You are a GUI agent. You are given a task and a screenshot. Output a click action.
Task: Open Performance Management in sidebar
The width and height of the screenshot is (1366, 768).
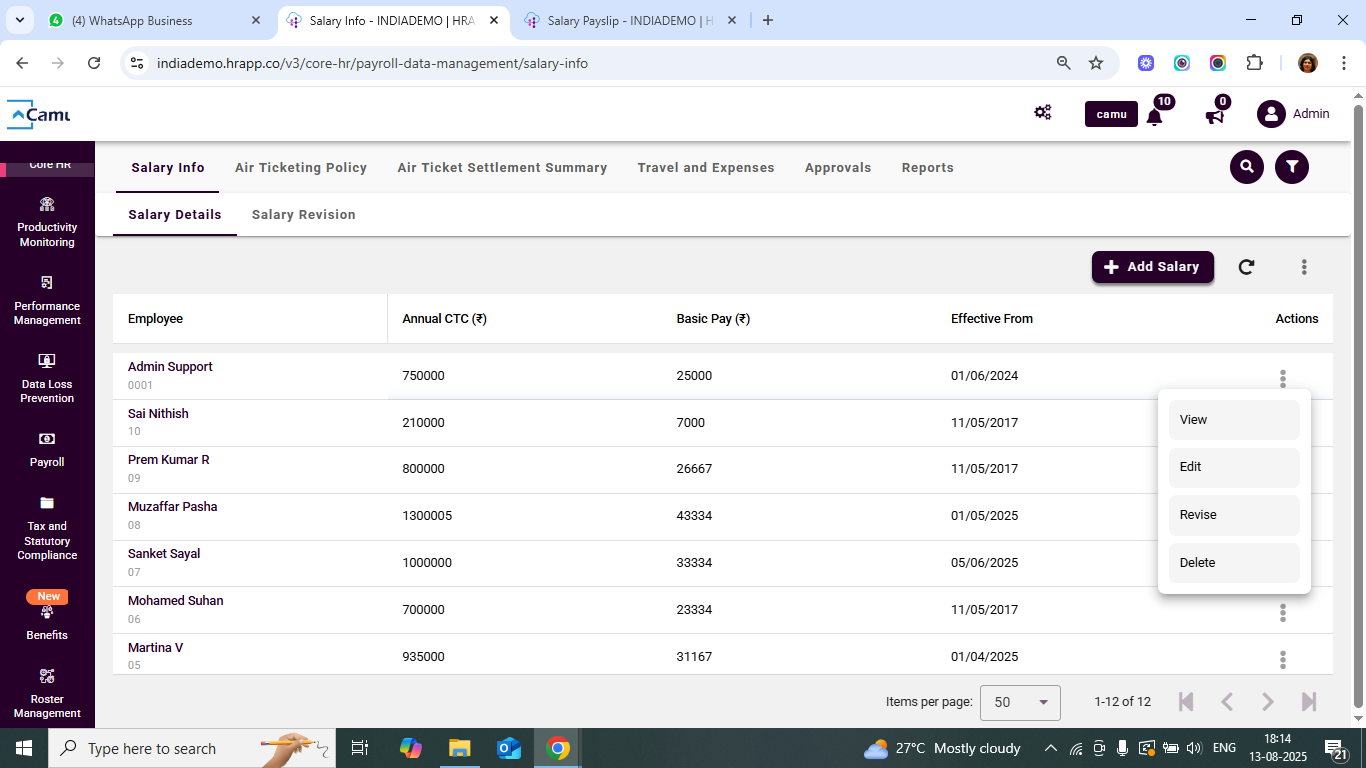pos(47,300)
